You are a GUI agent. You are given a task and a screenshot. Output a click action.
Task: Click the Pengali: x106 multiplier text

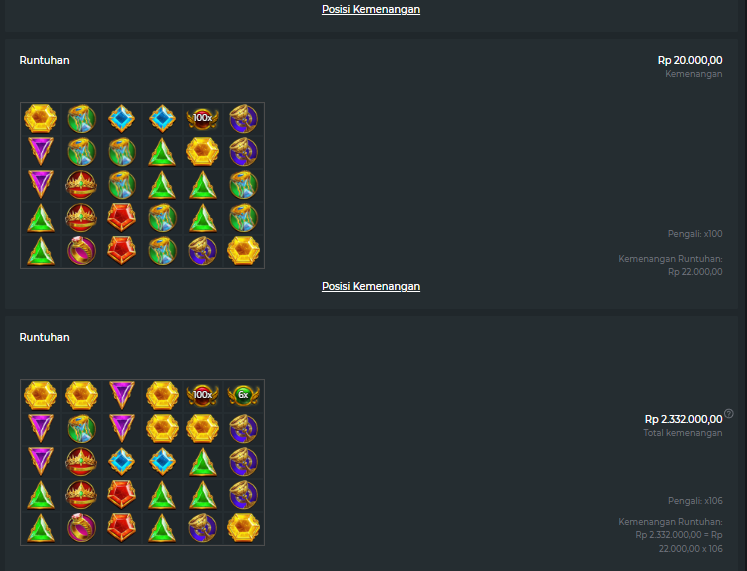695,501
